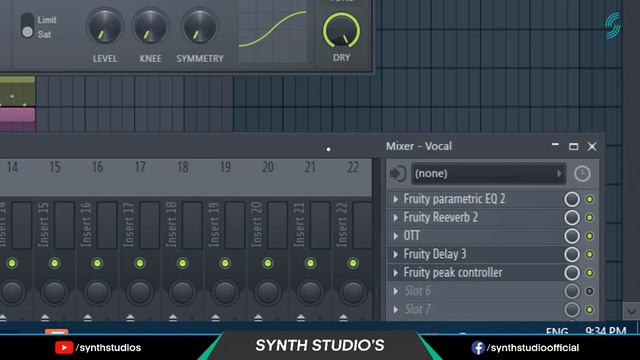
Task: Disable OTT effect with green LED
Action: (x=589, y=236)
